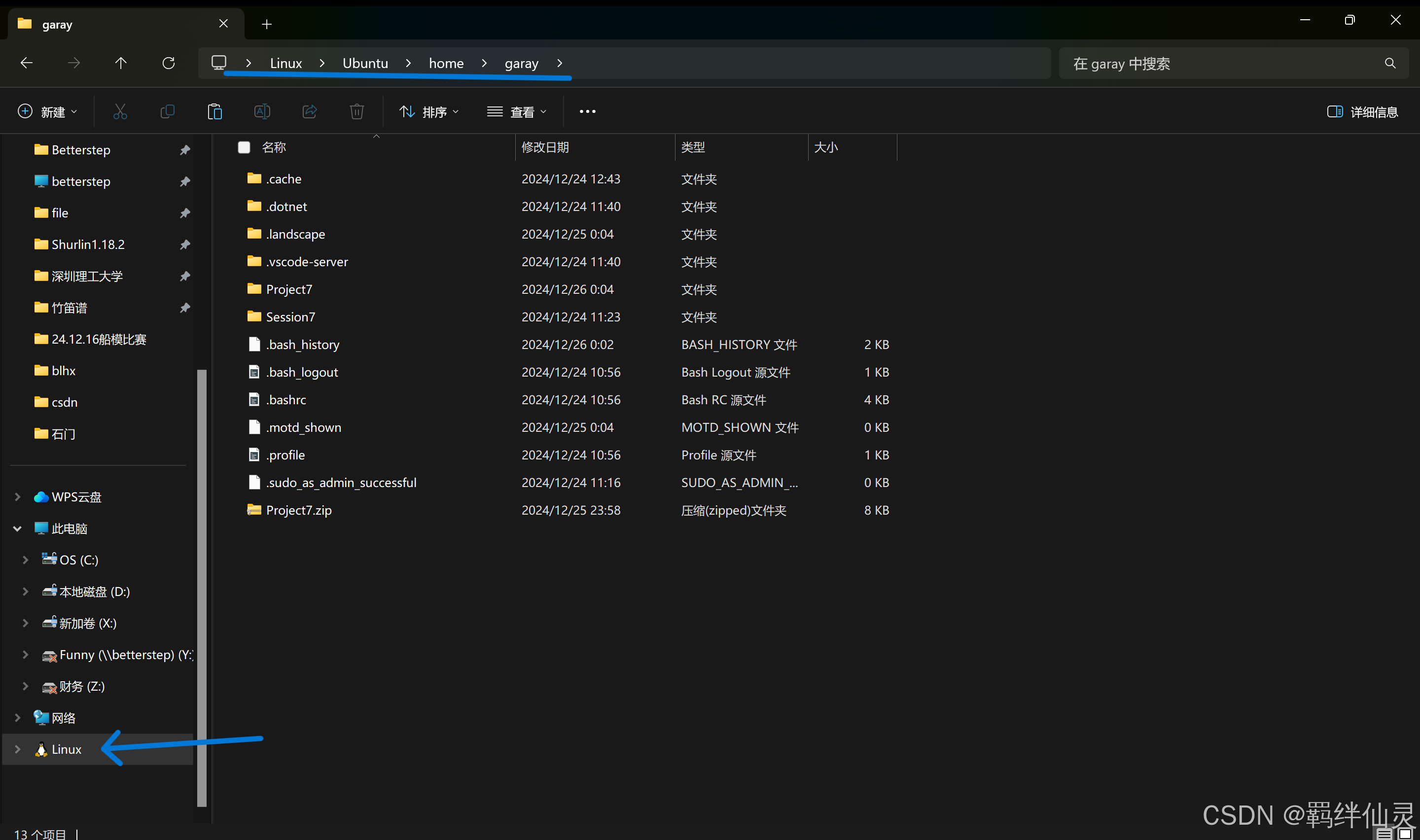Image resolution: width=1420 pixels, height=840 pixels.
Task: Click the Delete trash can icon
Action: tap(356, 111)
